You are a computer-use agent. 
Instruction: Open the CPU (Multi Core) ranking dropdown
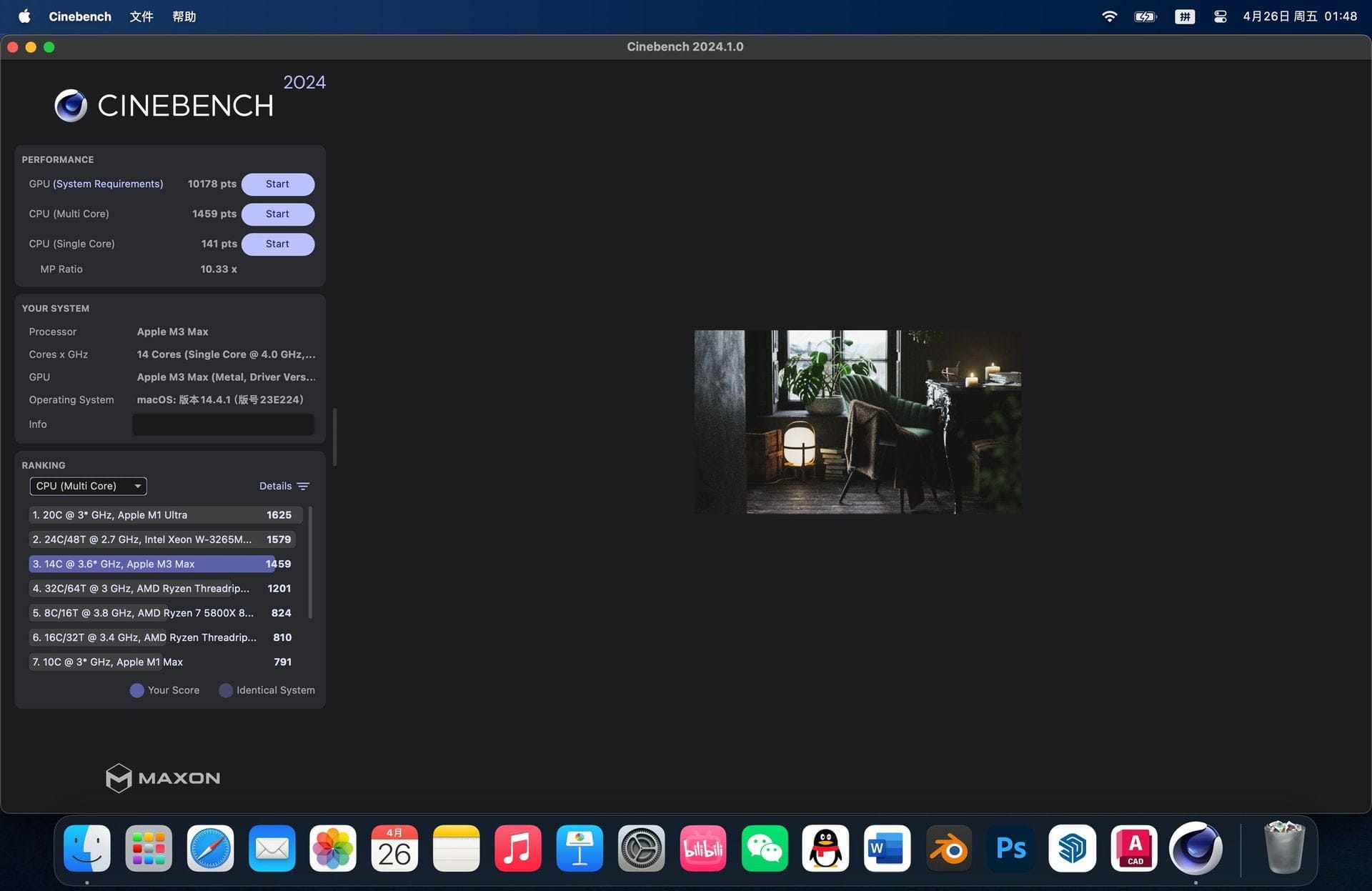[88, 486]
